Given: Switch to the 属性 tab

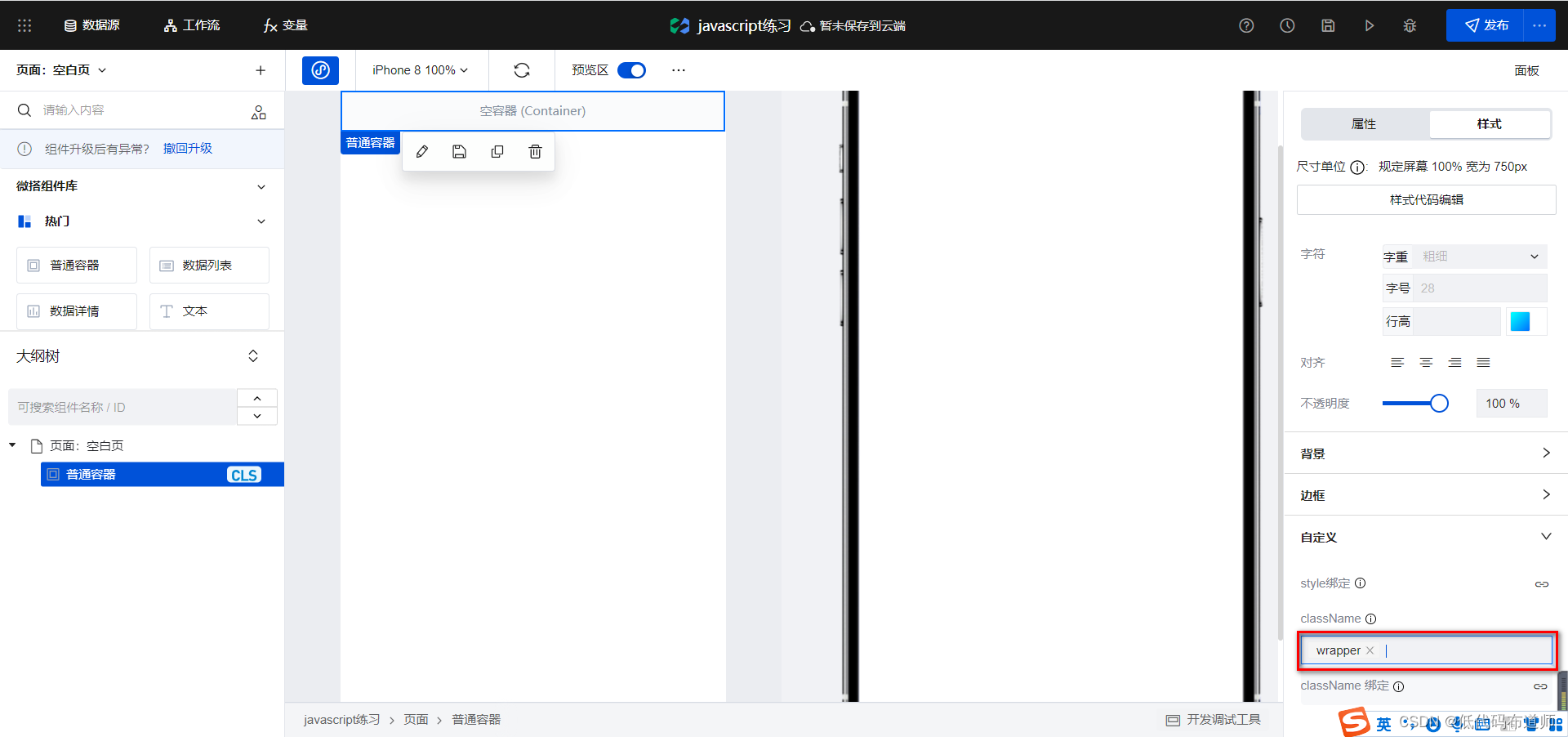Looking at the screenshot, I should pos(1364,124).
